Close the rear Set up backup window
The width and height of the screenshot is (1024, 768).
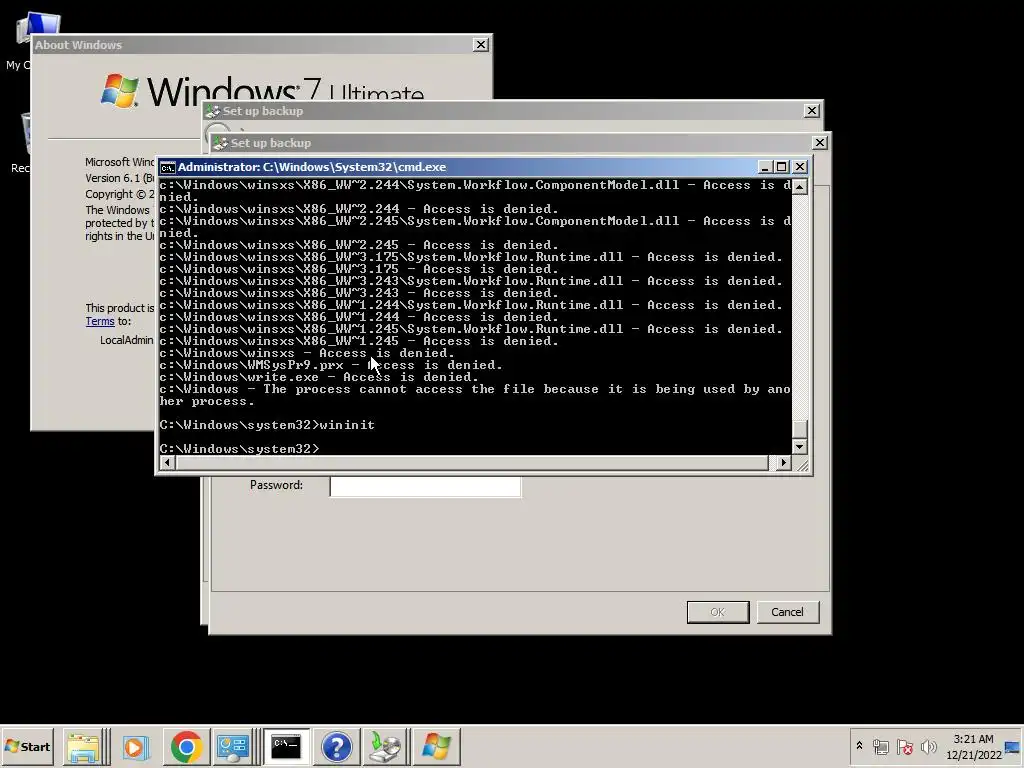click(811, 111)
